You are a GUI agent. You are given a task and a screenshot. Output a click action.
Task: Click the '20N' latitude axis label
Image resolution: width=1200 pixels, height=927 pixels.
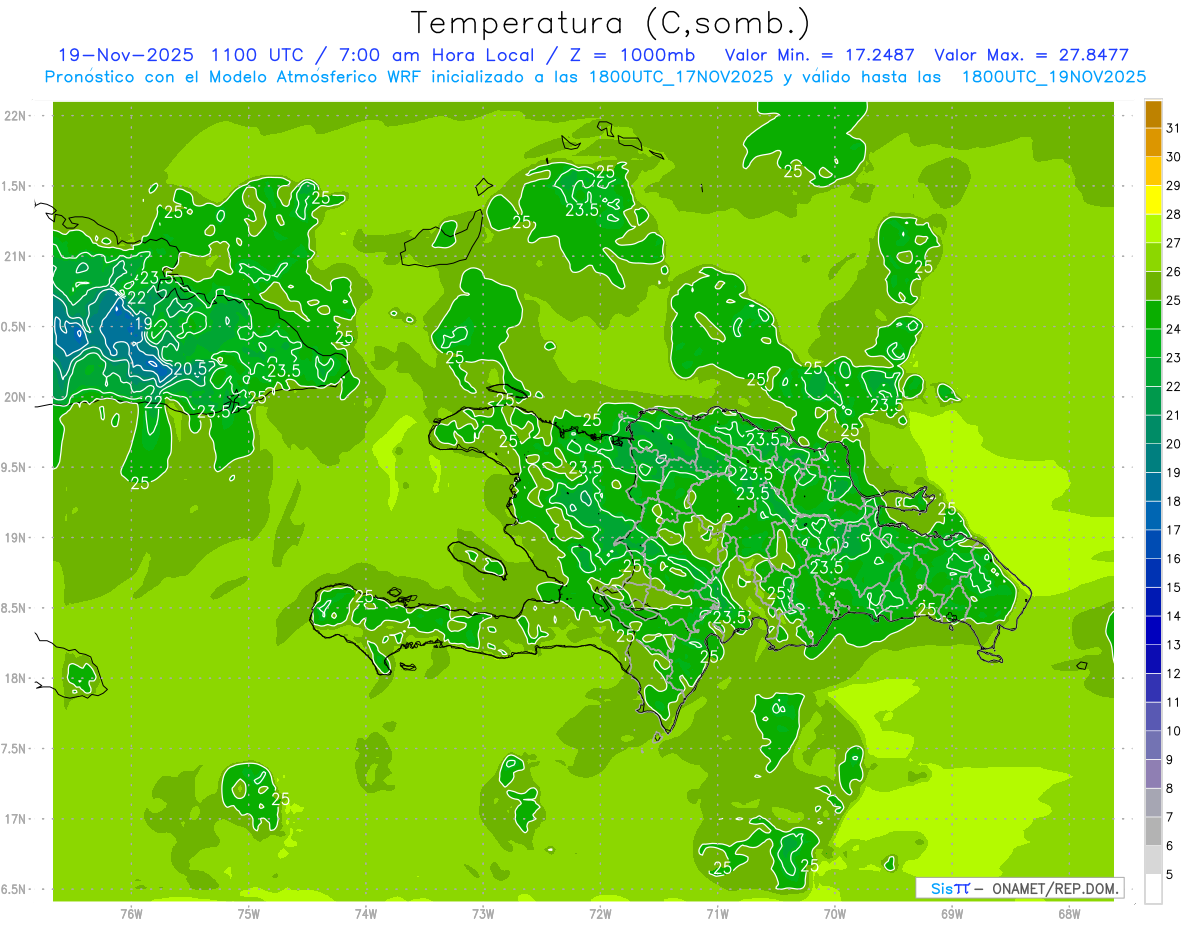[x=15, y=398]
